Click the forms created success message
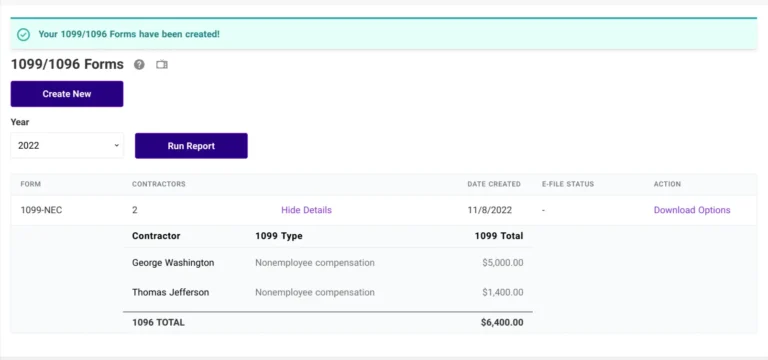This screenshot has width=768, height=360. click(x=129, y=35)
